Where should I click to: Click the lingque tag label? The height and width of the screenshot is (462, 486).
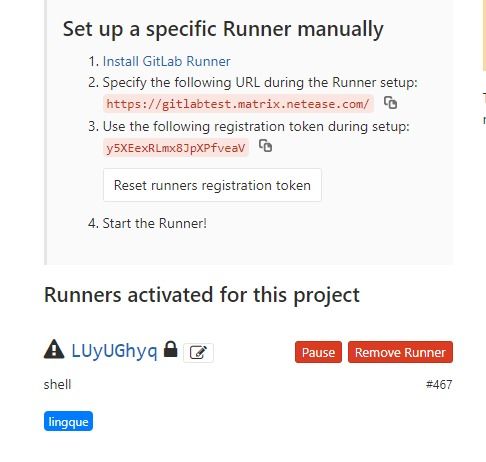pyautogui.click(x=68, y=421)
